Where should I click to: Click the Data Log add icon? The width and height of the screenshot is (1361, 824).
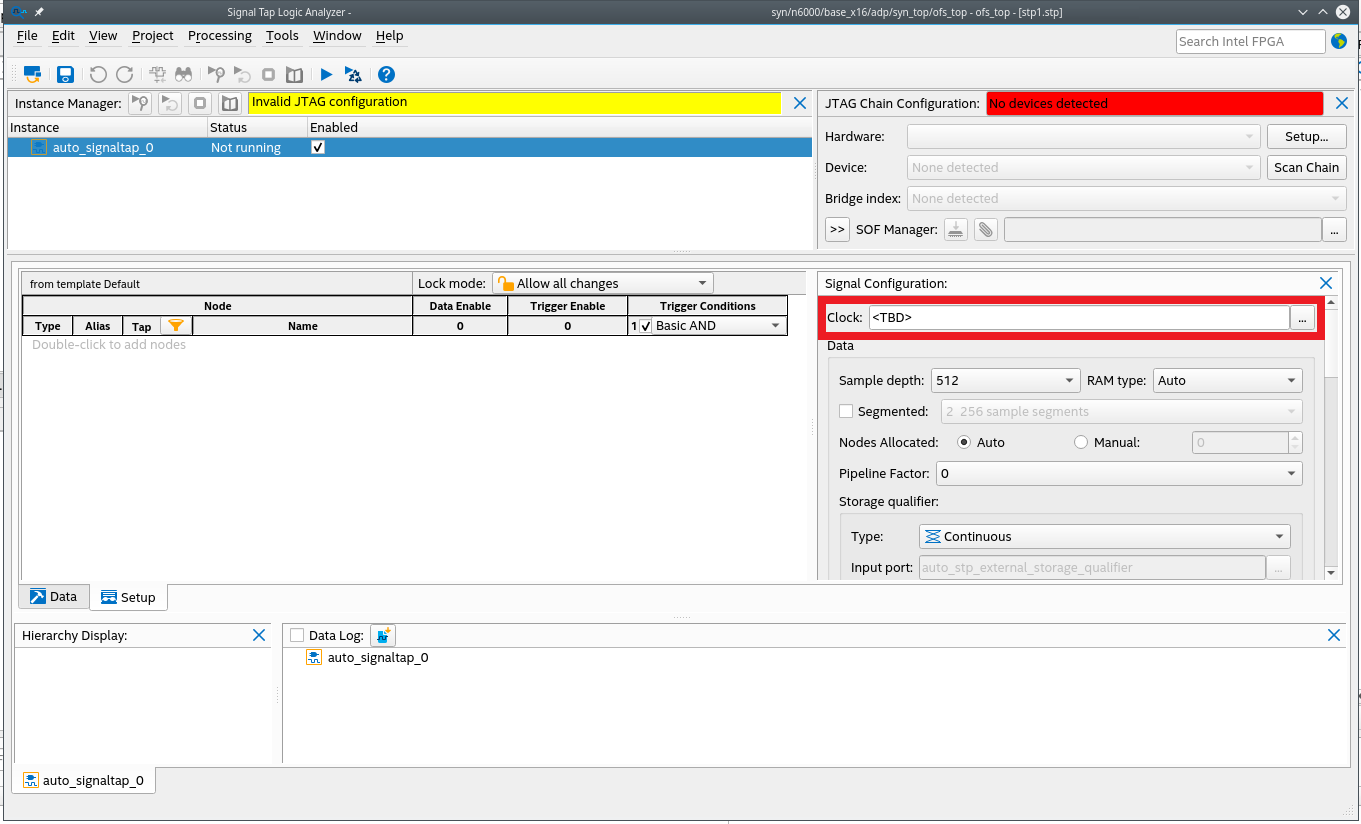point(383,635)
